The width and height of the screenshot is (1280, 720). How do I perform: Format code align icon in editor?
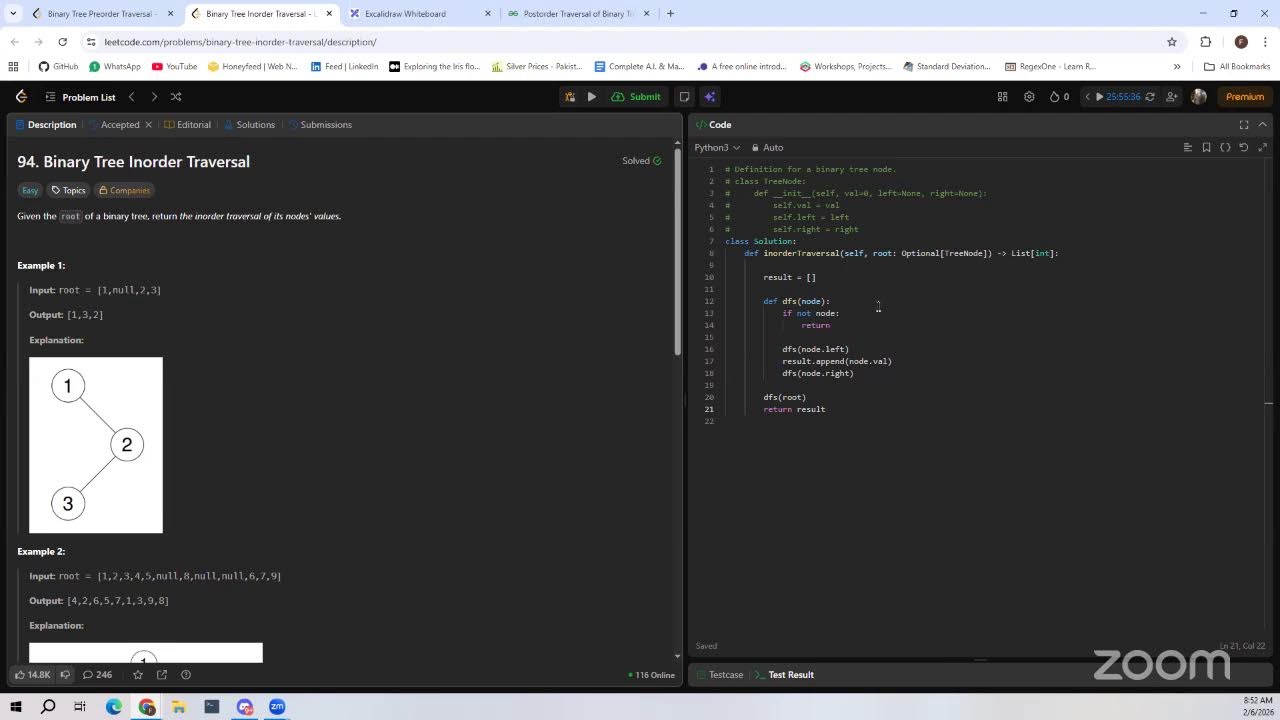pyautogui.click(x=1188, y=147)
